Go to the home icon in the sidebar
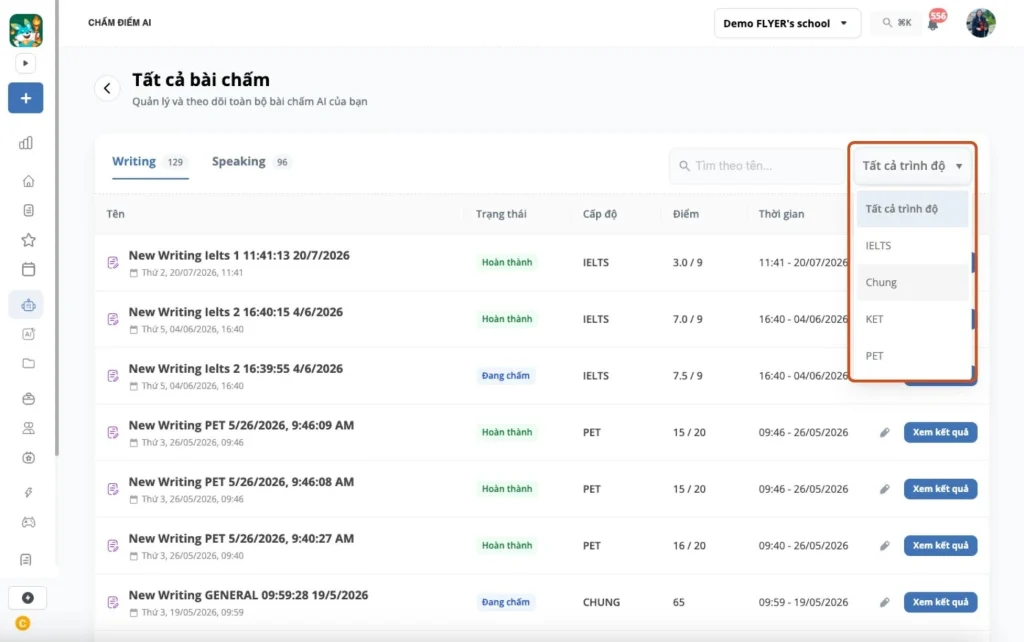Screen dimensions: 1024x642 pos(28,181)
